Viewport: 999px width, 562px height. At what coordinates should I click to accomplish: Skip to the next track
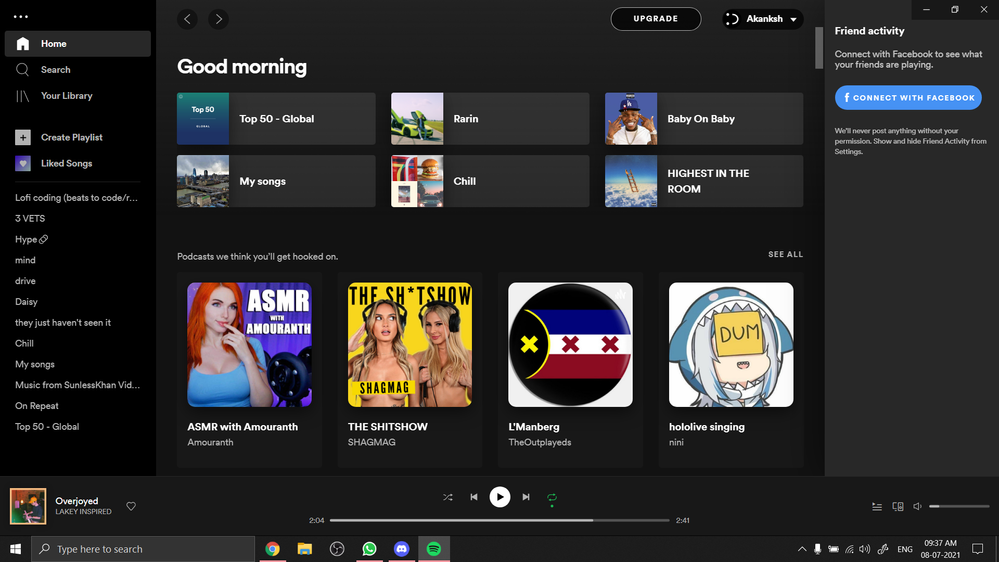click(x=526, y=497)
